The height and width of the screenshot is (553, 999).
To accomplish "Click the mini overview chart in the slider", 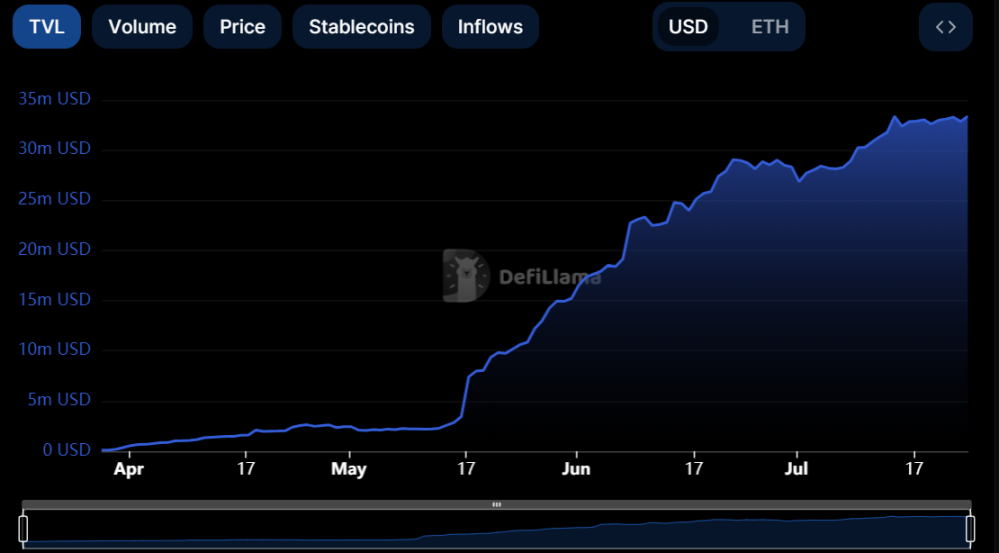I will coord(497,529).
